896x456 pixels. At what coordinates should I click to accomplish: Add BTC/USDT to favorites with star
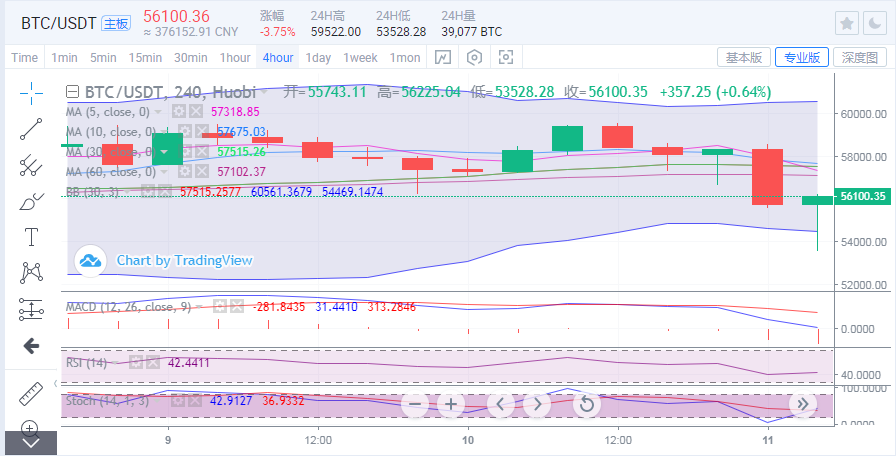(x=846, y=23)
